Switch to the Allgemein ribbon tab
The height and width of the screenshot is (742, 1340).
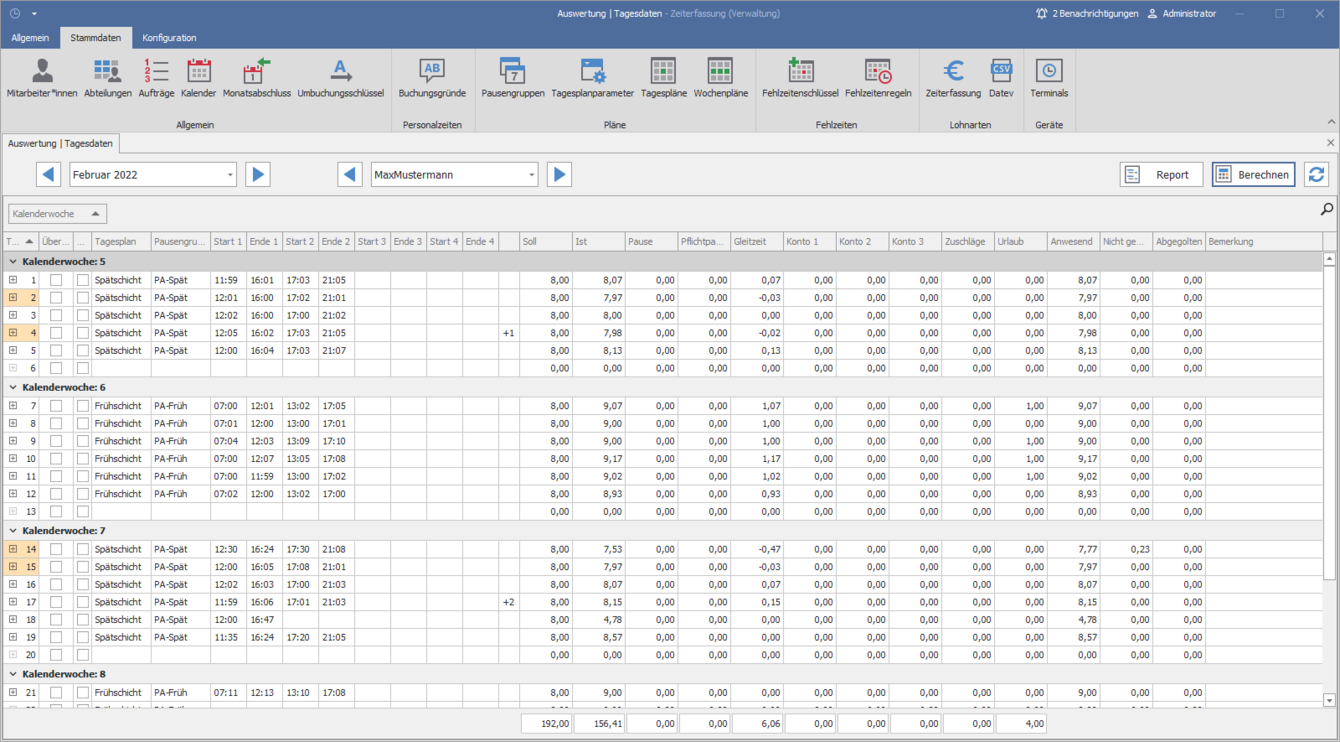coord(30,38)
